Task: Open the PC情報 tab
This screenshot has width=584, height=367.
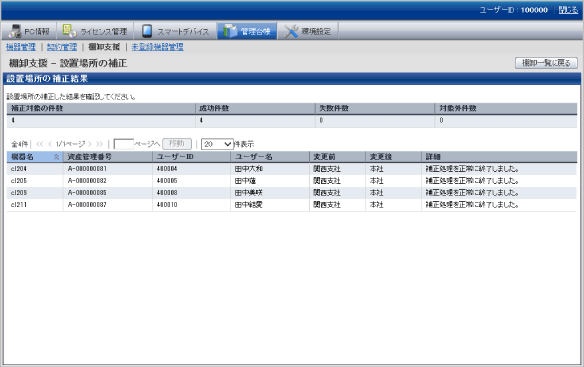Action: click(29, 31)
